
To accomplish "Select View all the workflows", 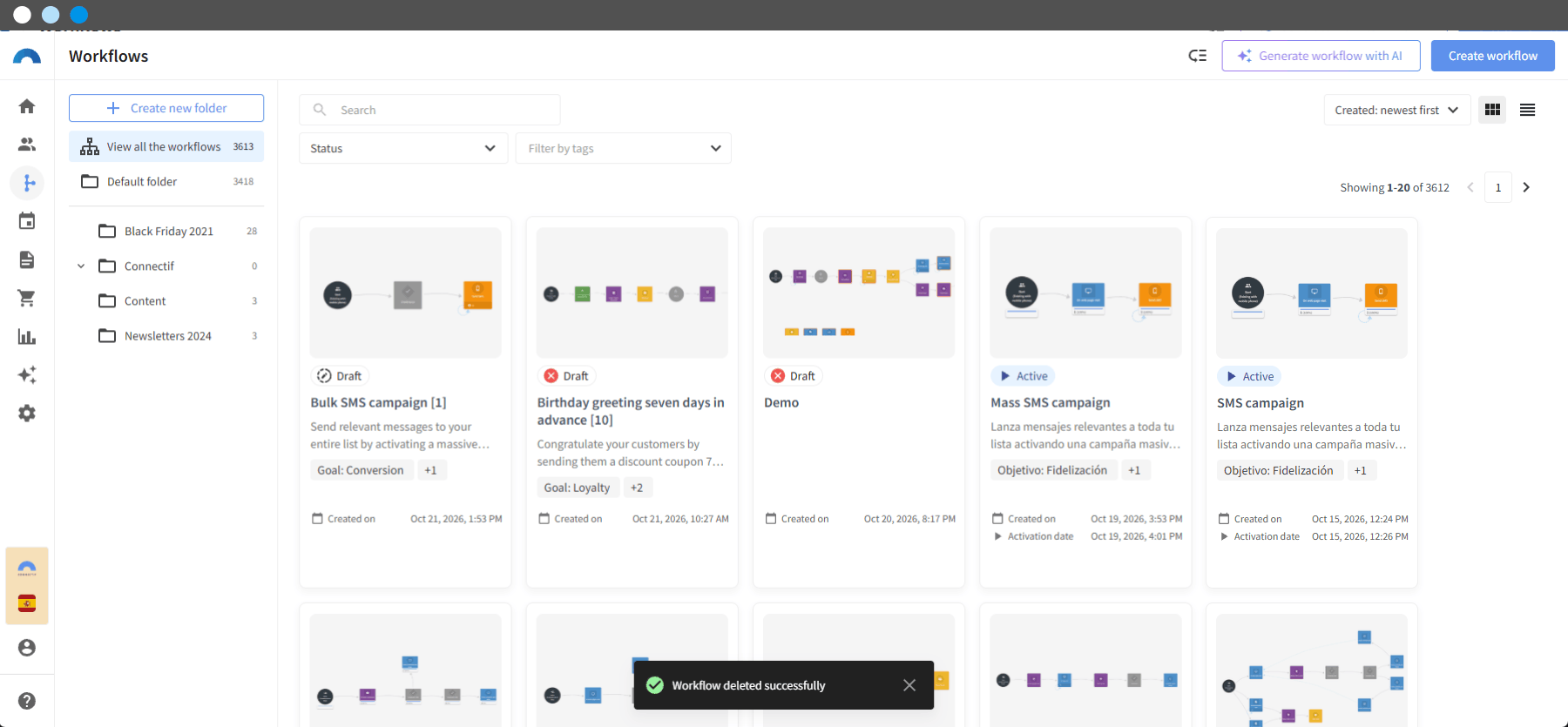I will [x=166, y=146].
